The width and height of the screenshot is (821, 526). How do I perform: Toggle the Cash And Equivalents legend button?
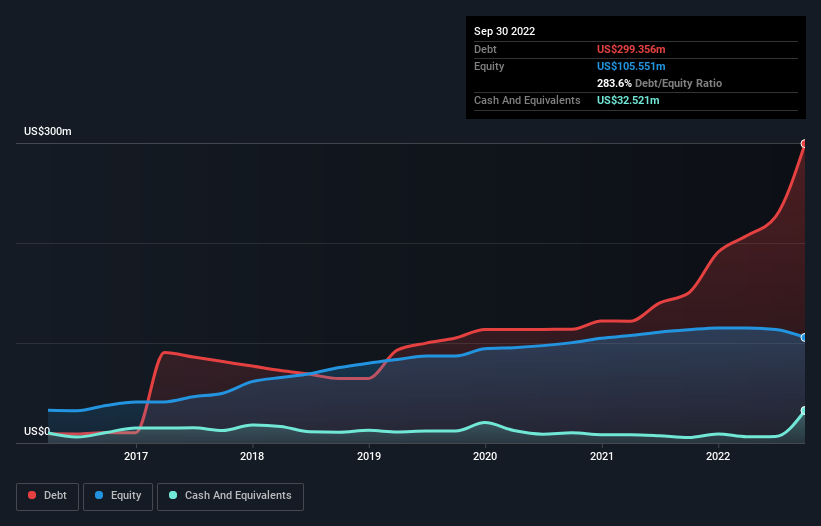click(x=230, y=496)
